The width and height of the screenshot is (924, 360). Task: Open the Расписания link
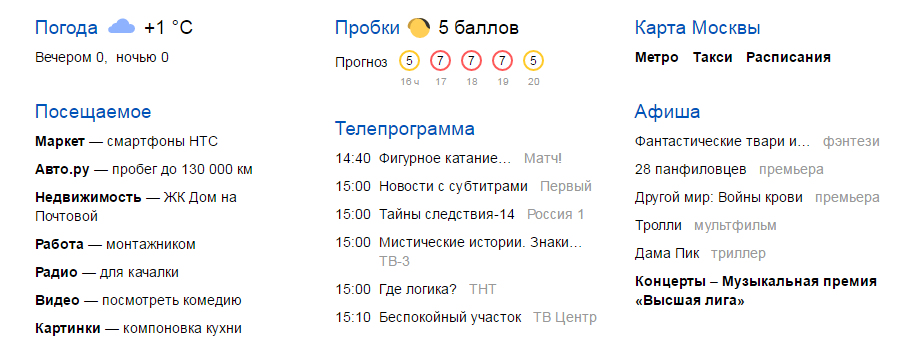point(788,58)
